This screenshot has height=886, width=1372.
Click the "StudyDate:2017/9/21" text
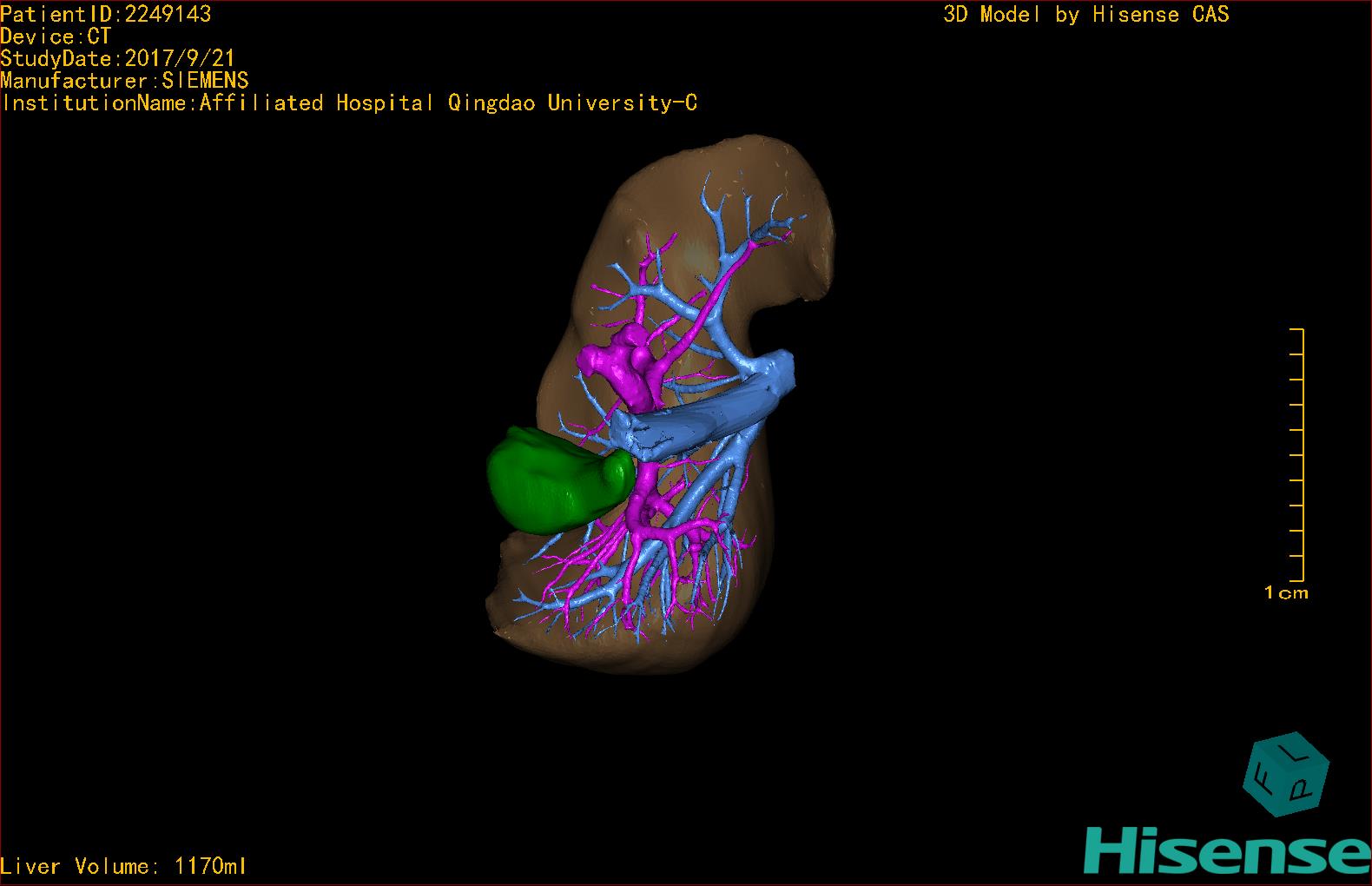(118, 58)
